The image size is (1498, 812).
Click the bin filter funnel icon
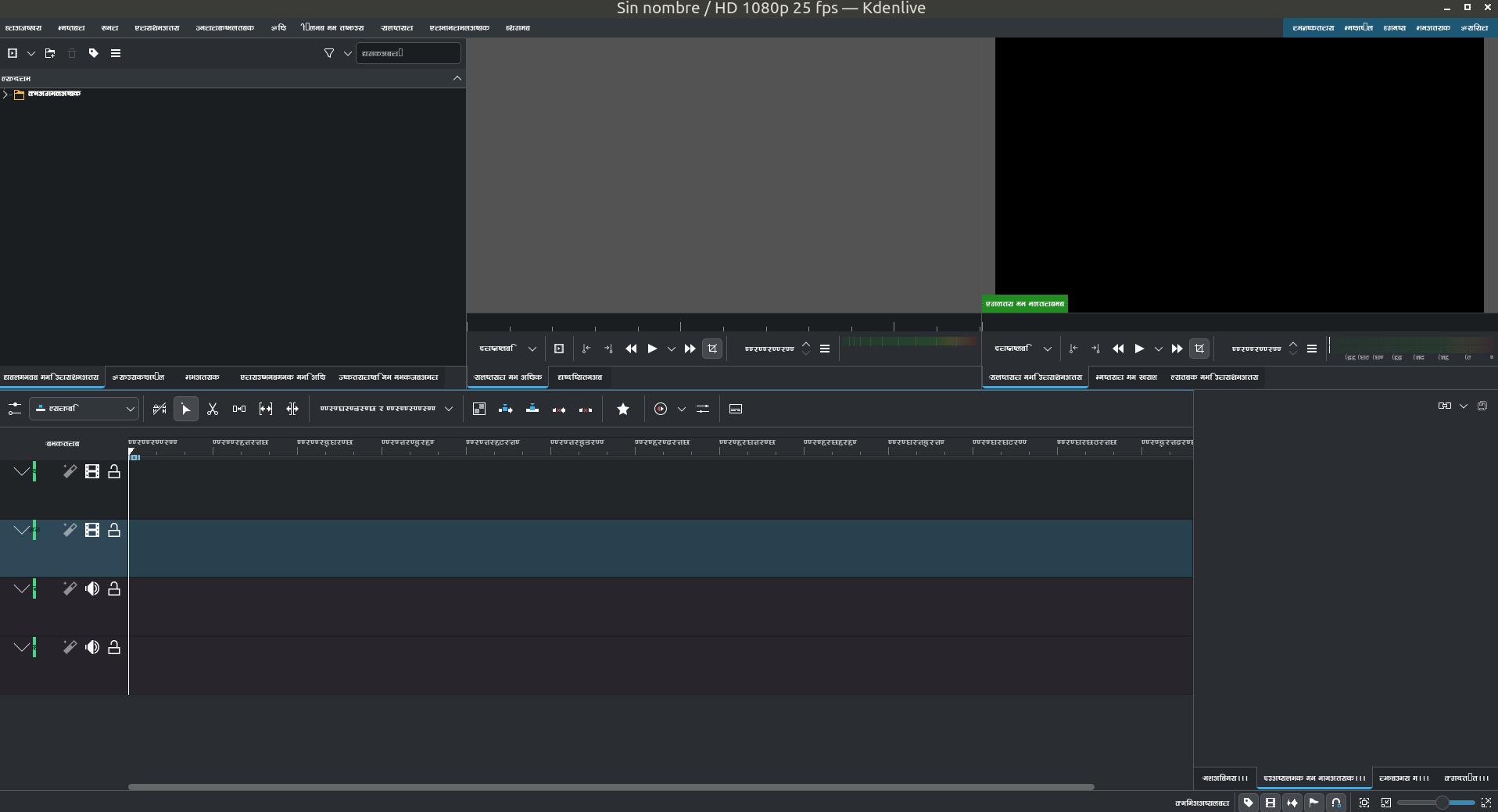click(329, 53)
